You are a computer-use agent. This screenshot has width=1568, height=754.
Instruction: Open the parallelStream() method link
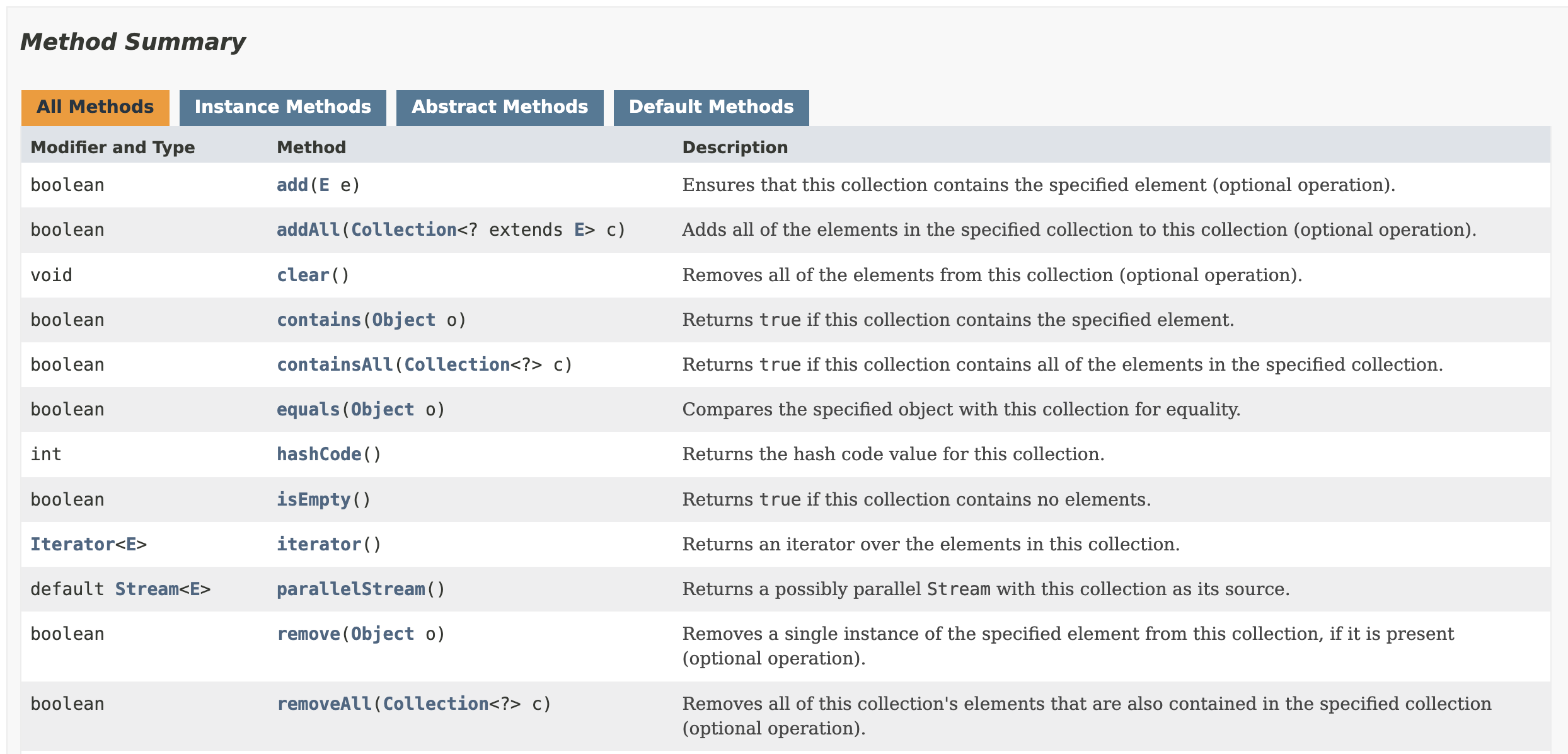[350, 589]
